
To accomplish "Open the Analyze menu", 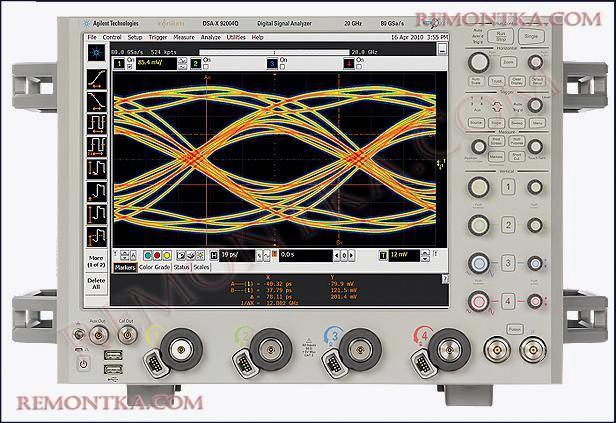I will pyautogui.click(x=211, y=37).
